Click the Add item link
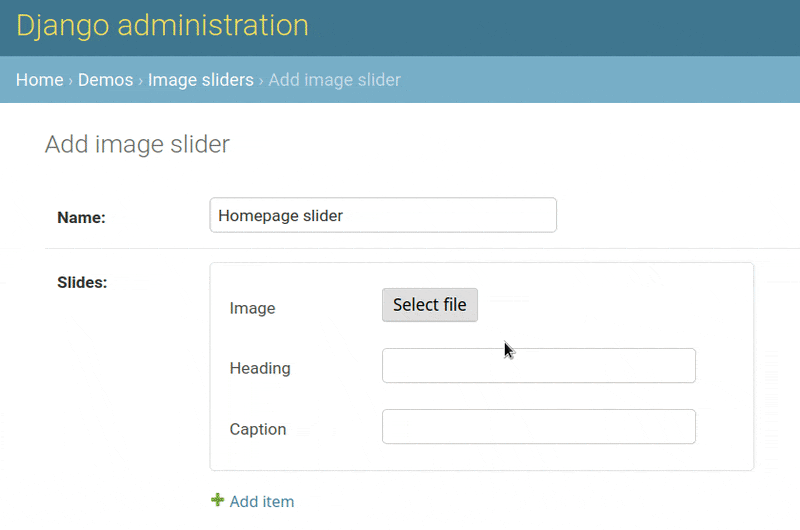The image size is (800, 530). [x=261, y=501]
